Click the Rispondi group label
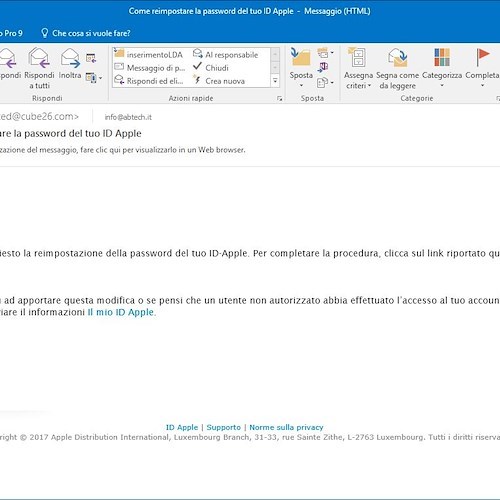 (x=47, y=98)
